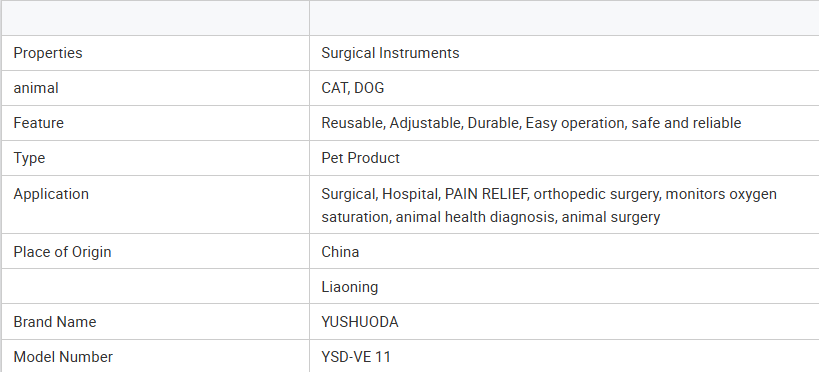
Task: Select the China value cell
Action: (564, 251)
